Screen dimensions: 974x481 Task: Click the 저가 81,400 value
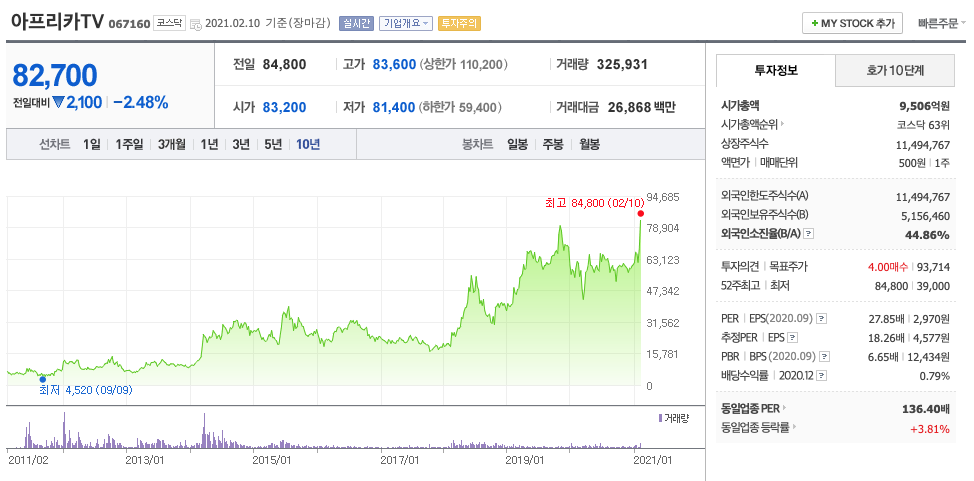pos(394,108)
